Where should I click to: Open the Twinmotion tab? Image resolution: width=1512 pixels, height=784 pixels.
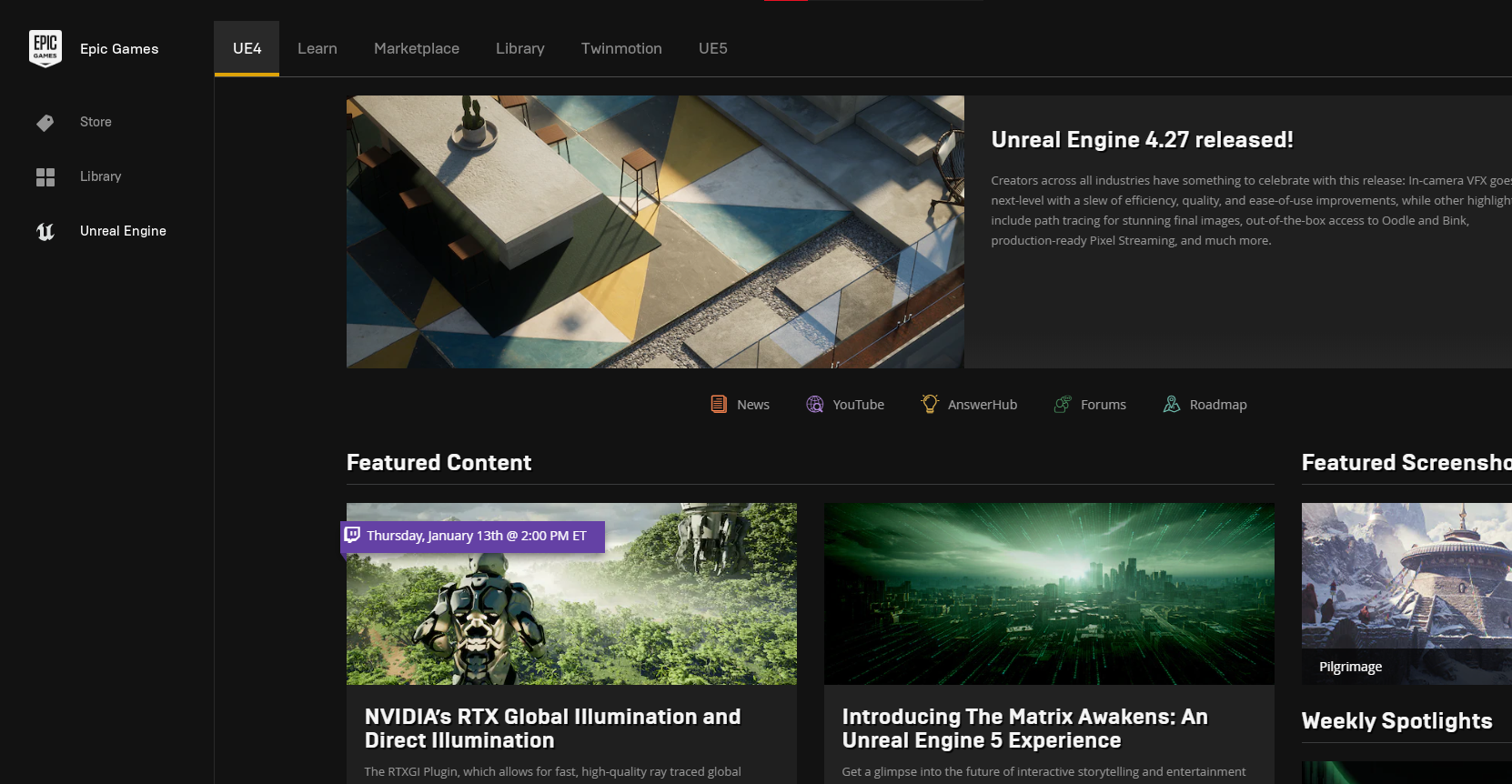621,48
